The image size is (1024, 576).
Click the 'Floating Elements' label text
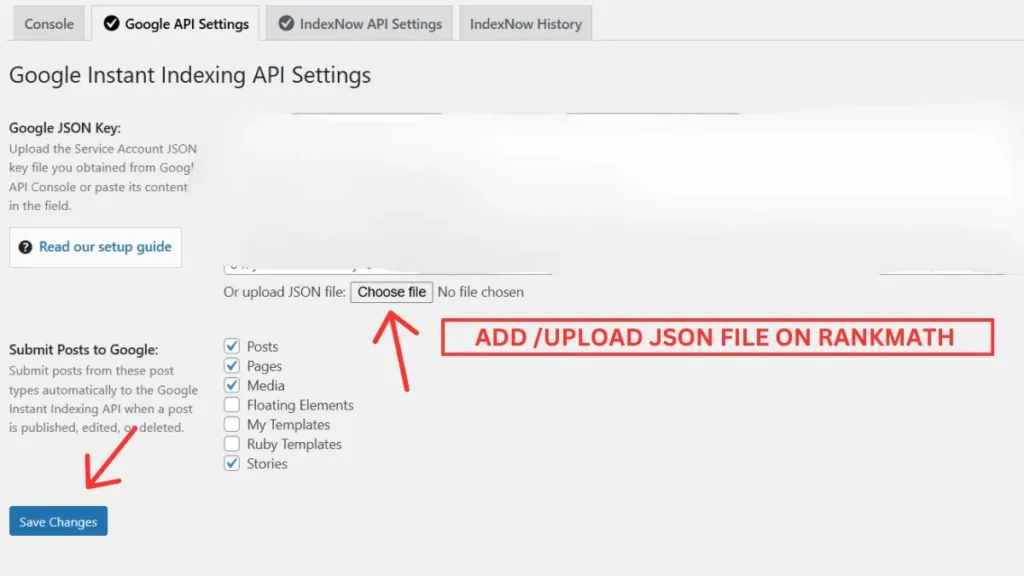(x=300, y=405)
